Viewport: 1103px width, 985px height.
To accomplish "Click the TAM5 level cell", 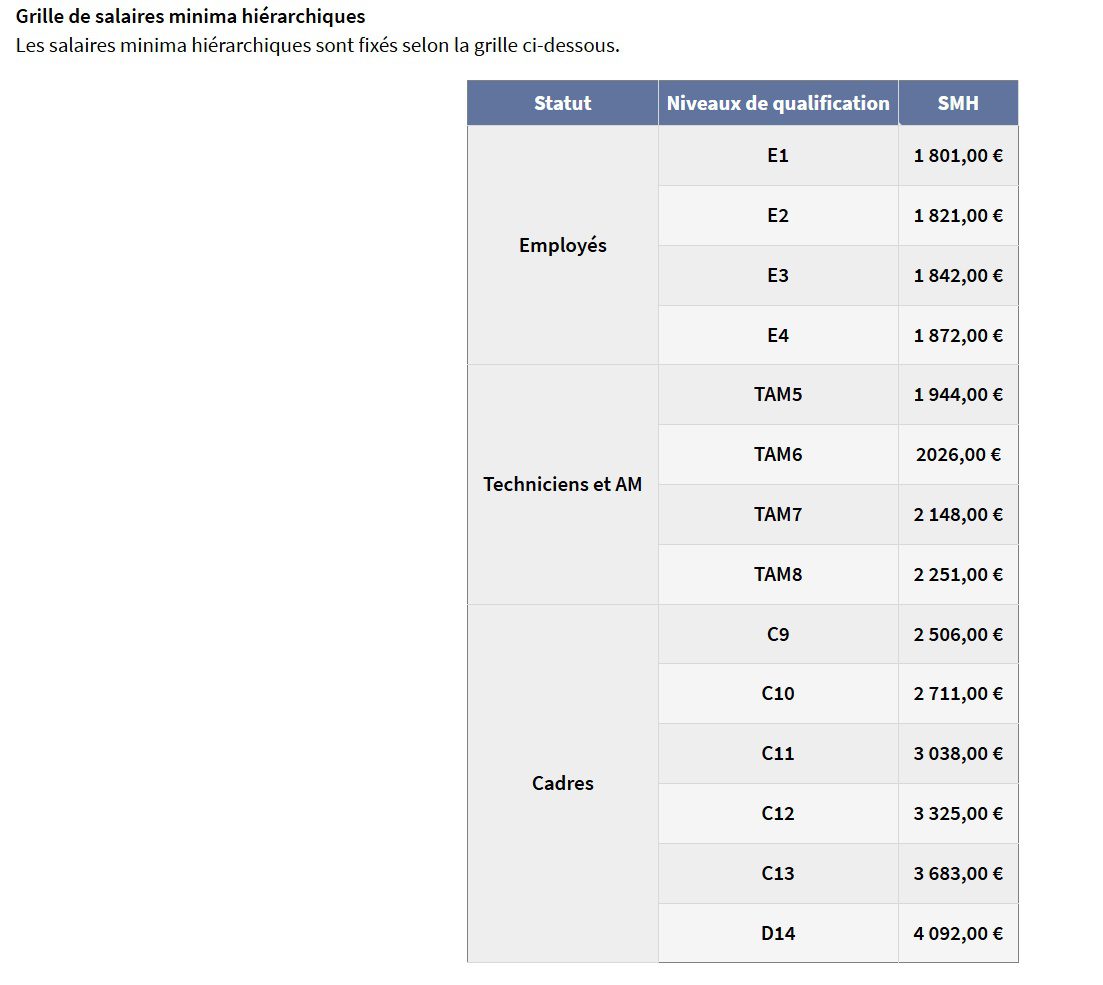I will click(x=778, y=395).
